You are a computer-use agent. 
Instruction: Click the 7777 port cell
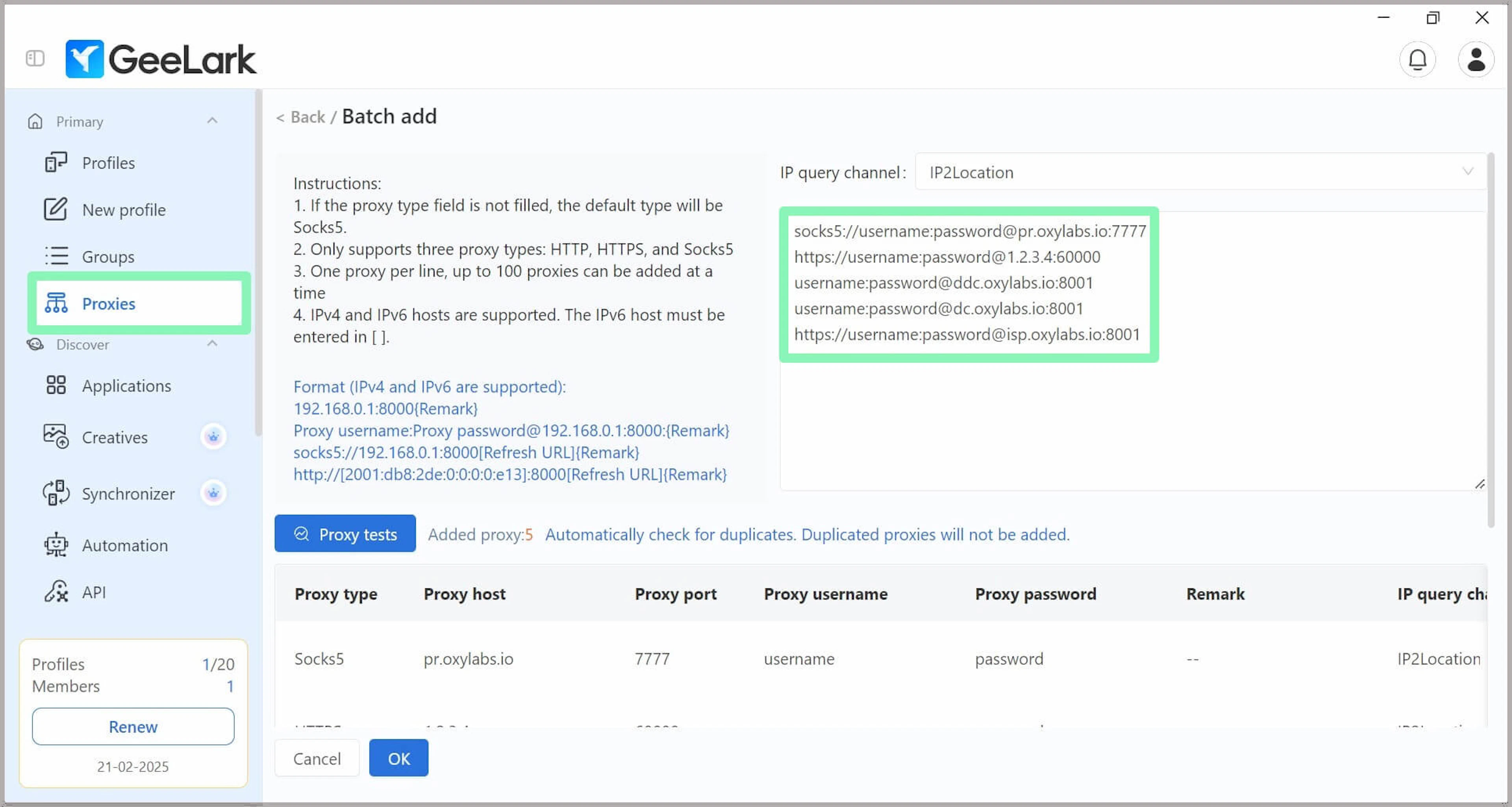(x=652, y=659)
